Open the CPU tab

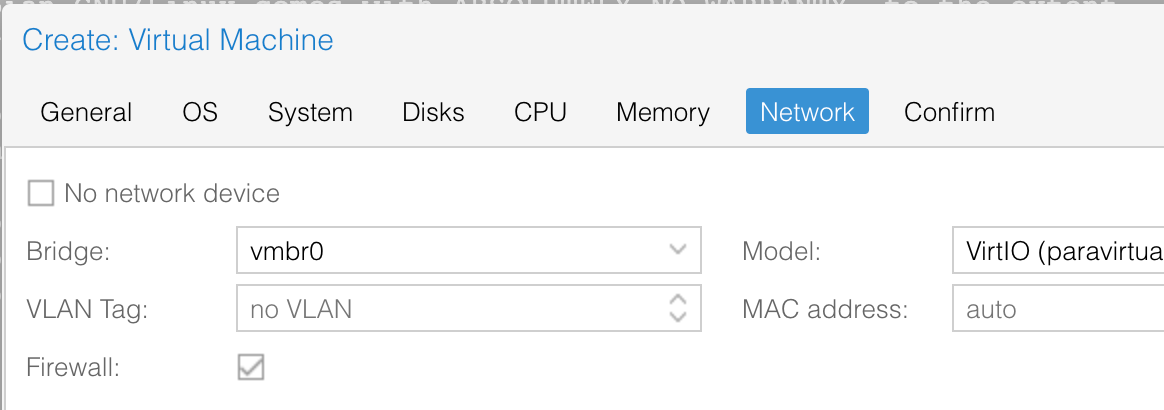click(540, 112)
